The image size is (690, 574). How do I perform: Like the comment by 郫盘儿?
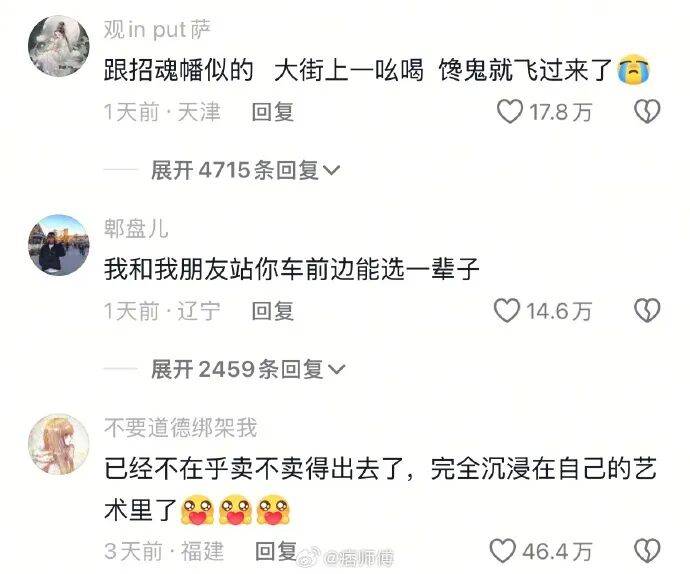[x=507, y=310]
